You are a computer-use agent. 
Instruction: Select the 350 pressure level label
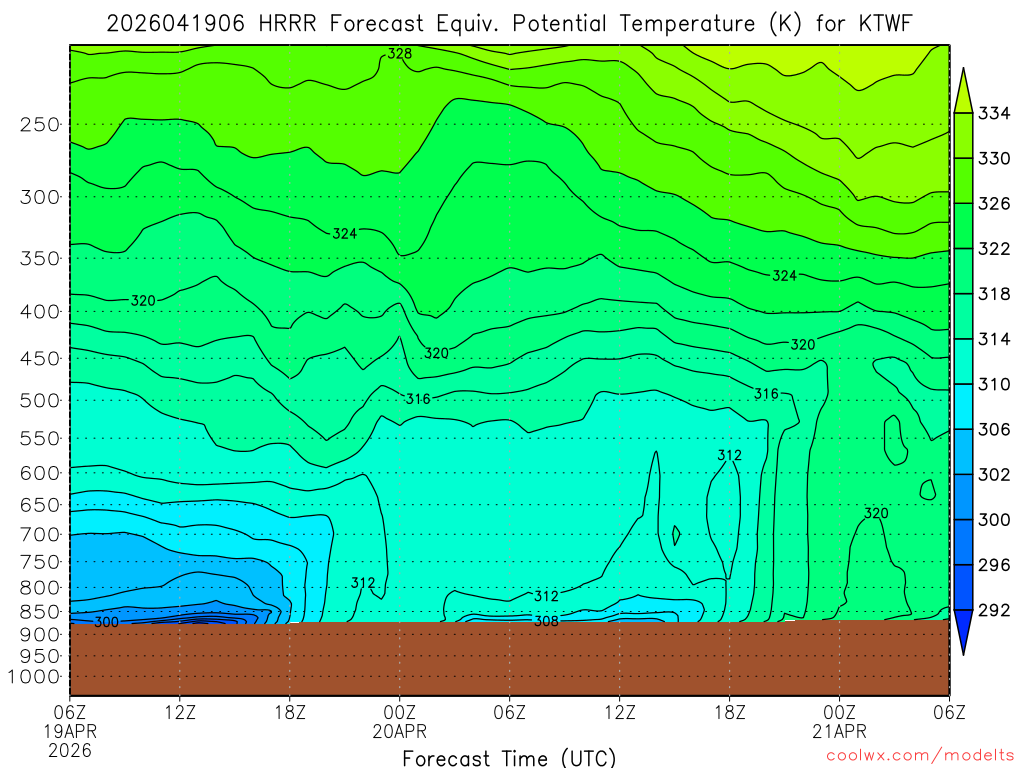click(x=40, y=259)
